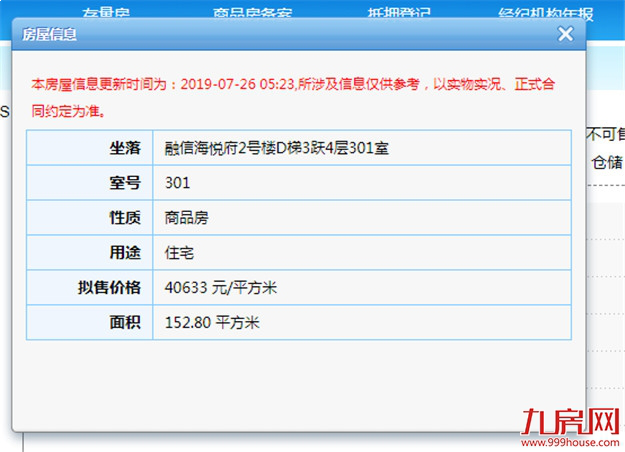
Task: Select the 住宅 value cell
Action: tap(362, 252)
